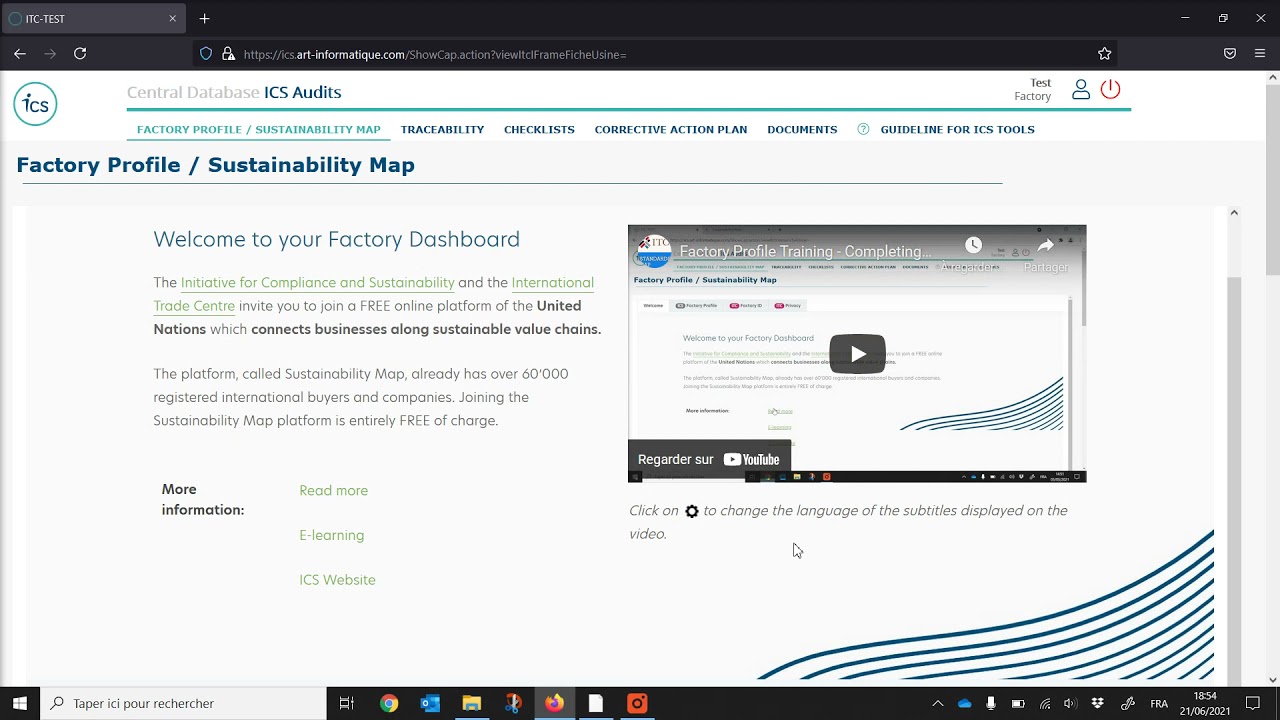The height and width of the screenshot is (720, 1280).
Task: Click the site padlock icon
Action: (x=228, y=54)
